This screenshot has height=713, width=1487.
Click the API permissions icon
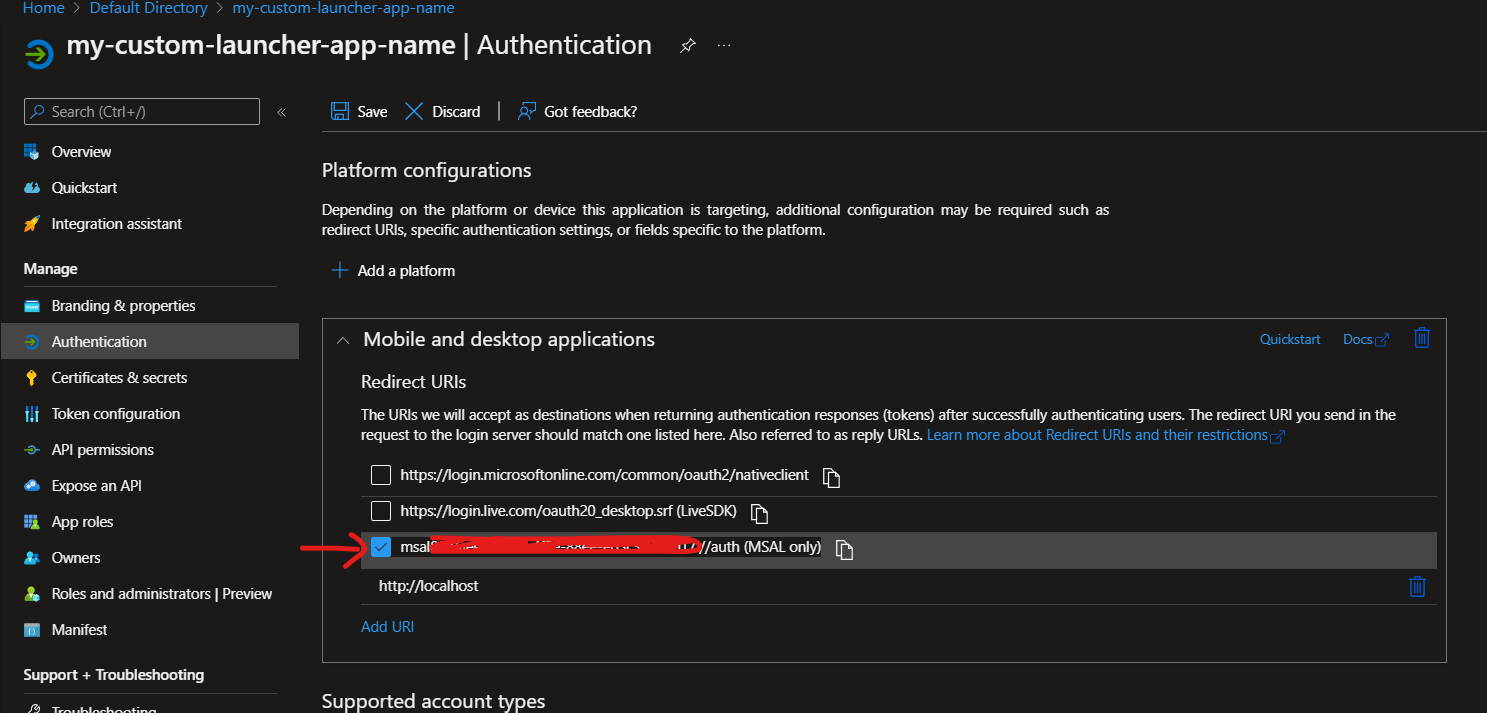coord(32,450)
